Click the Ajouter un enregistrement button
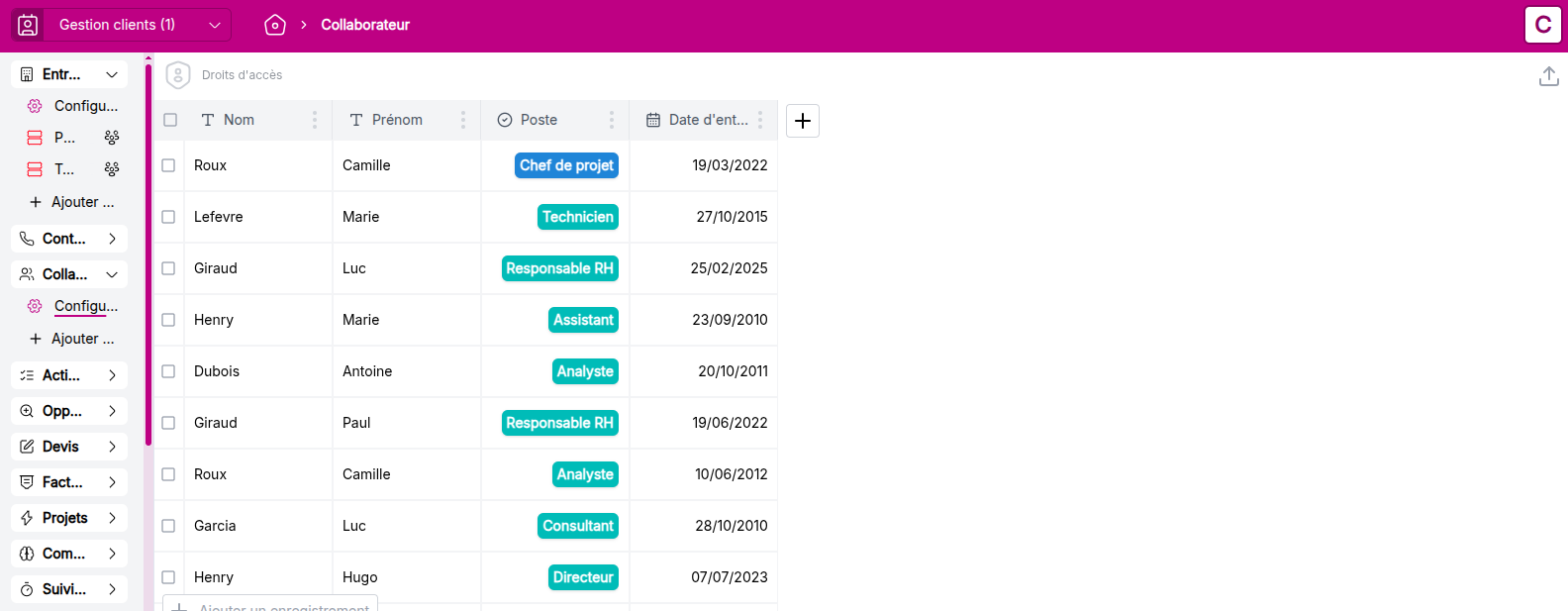 (x=270, y=605)
